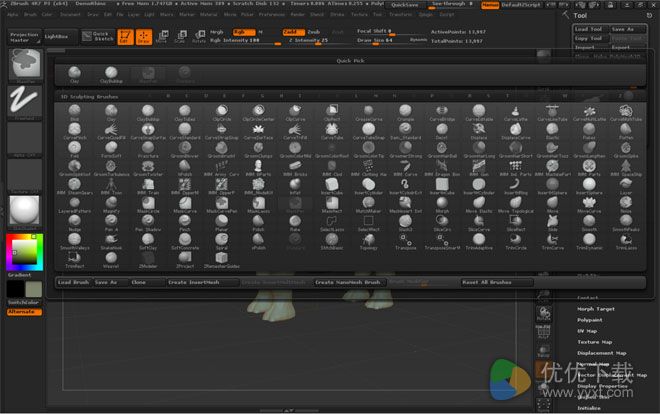Click the Load Brush button
The width and height of the screenshot is (660, 414).
tap(74, 282)
